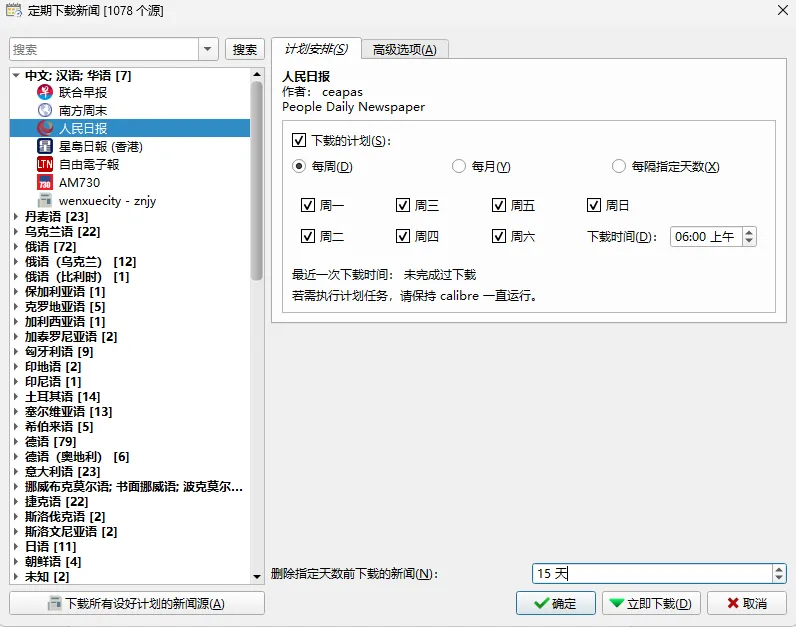Select the wenxuecity - znjy row
The width and height of the screenshot is (796, 627).
pos(130,201)
